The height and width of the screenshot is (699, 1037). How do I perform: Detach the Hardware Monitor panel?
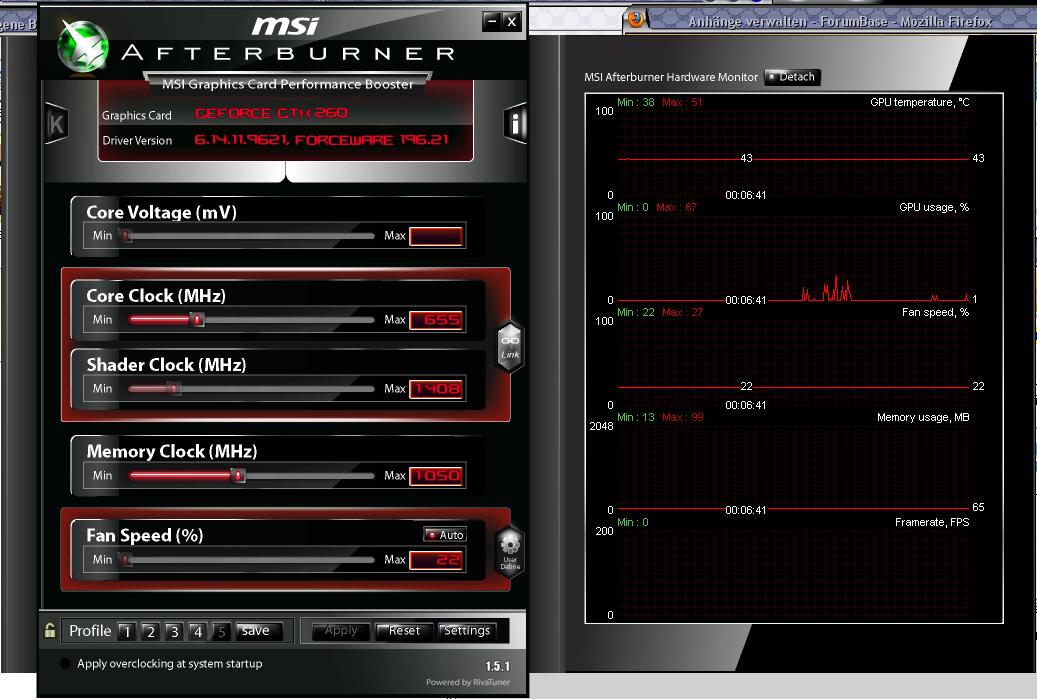(x=792, y=77)
